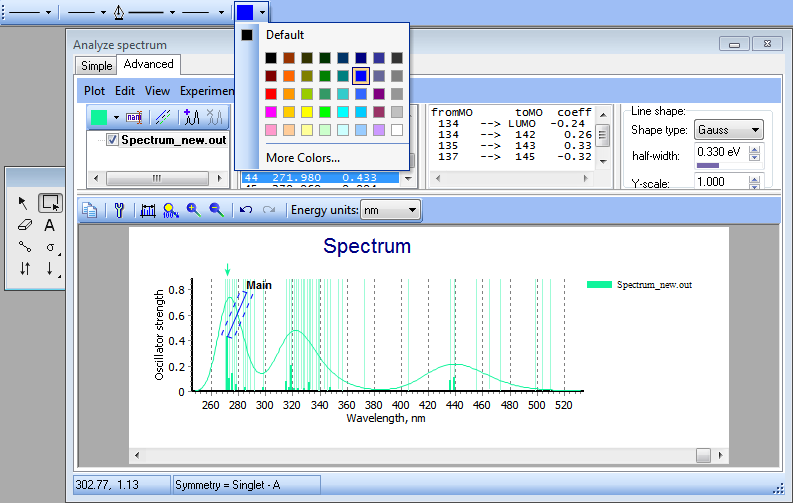
Task: Click the redo arrow icon
Action: (269, 209)
